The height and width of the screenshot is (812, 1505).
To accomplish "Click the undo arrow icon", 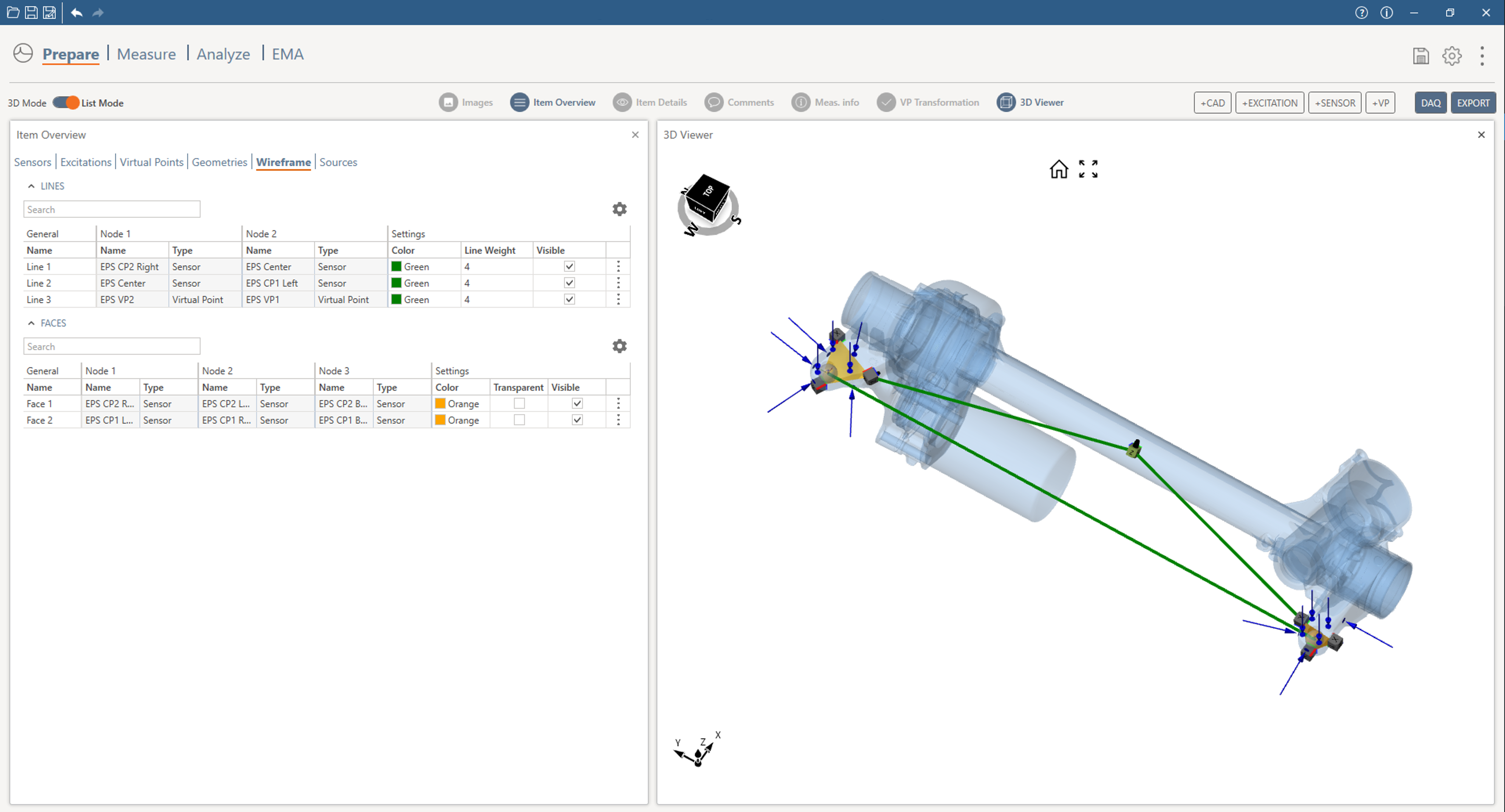I will pyautogui.click(x=77, y=12).
